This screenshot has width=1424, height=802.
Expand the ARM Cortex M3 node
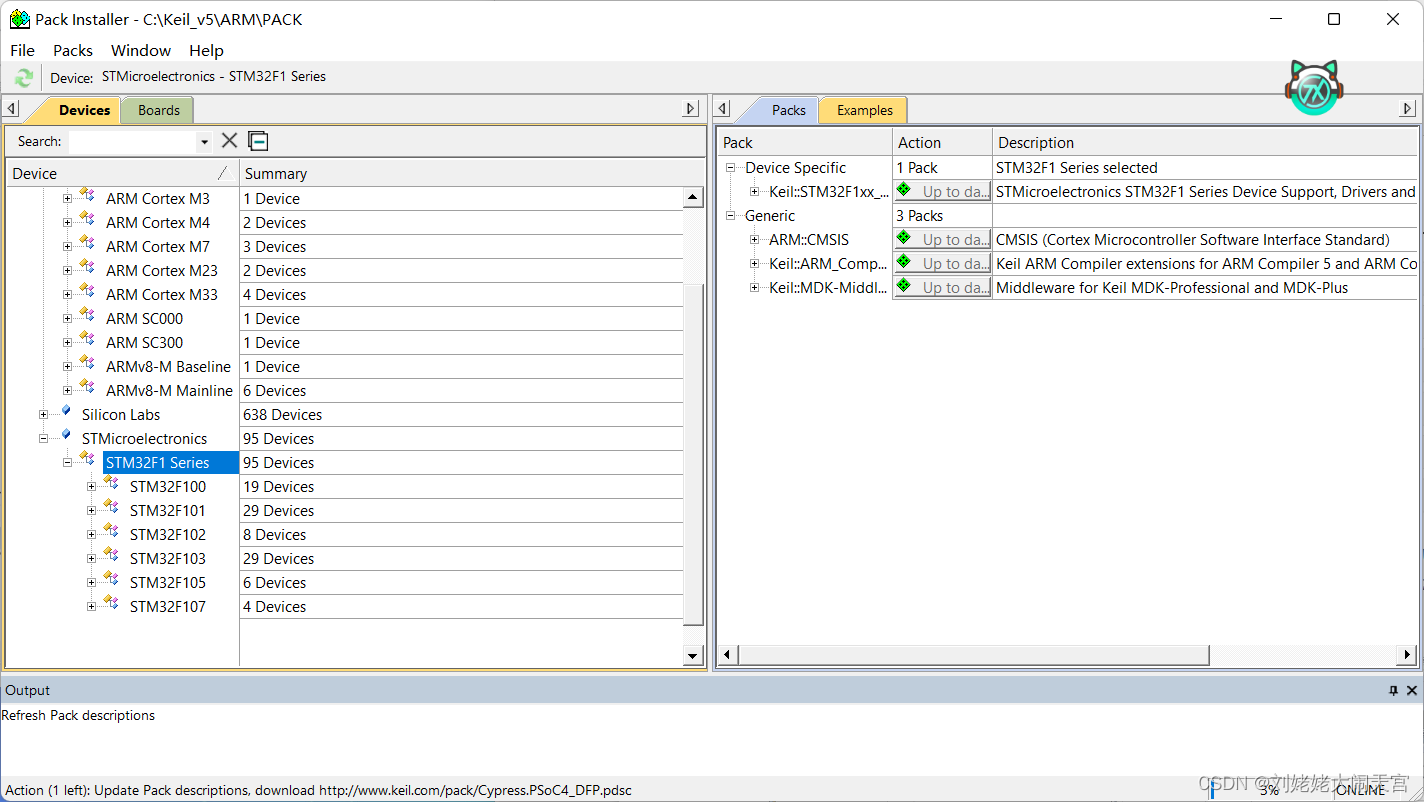67,198
